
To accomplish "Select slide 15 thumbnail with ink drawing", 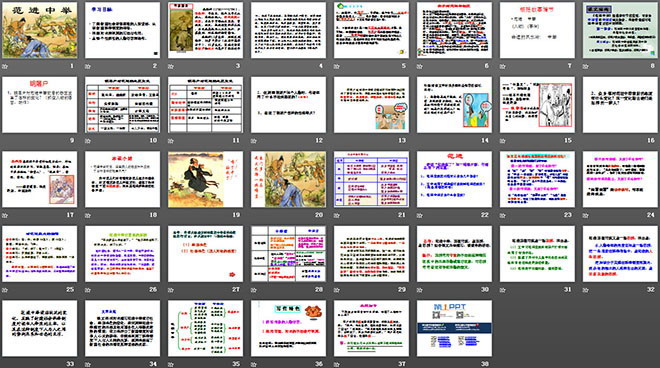I will pos(537,105).
